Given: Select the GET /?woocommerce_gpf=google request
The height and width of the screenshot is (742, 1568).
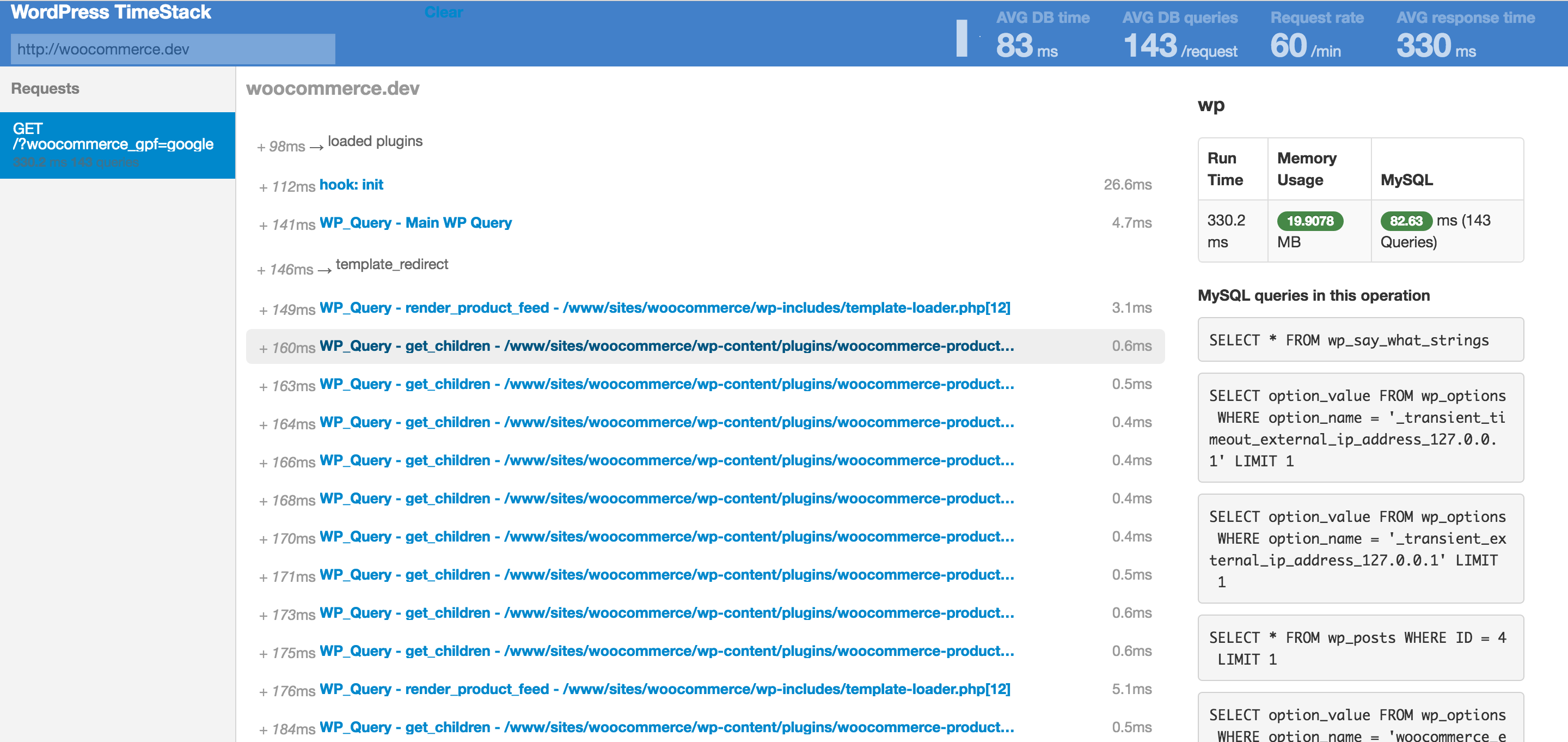Looking at the screenshot, I should [118, 145].
